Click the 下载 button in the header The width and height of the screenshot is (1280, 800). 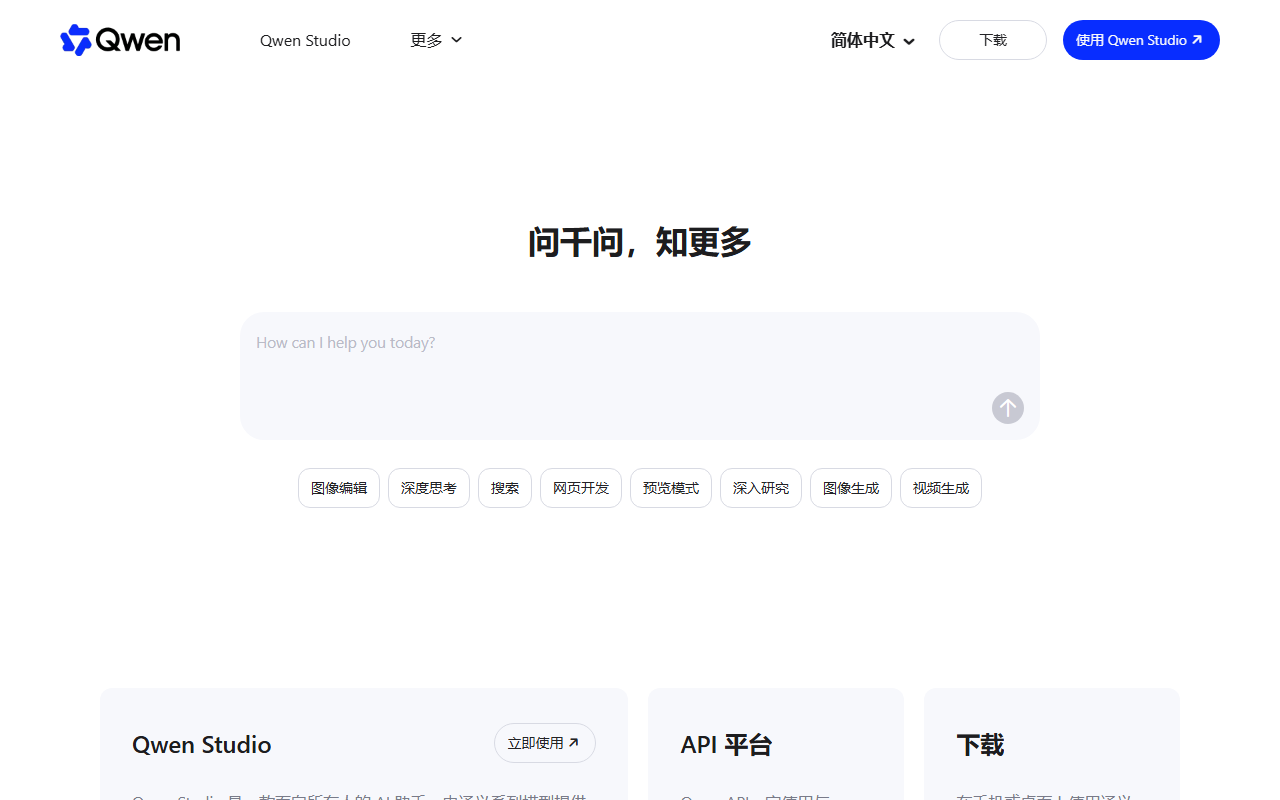(x=993, y=40)
